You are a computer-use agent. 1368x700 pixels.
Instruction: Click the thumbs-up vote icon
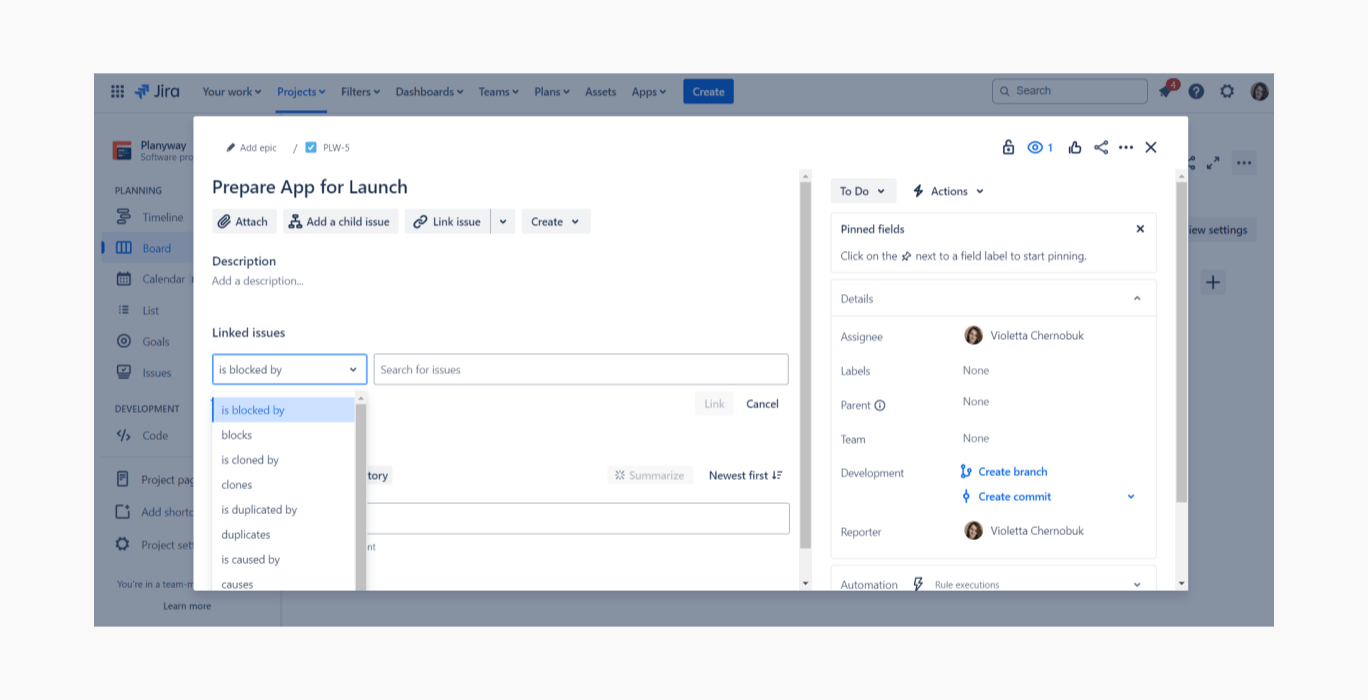tap(1075, 147)
